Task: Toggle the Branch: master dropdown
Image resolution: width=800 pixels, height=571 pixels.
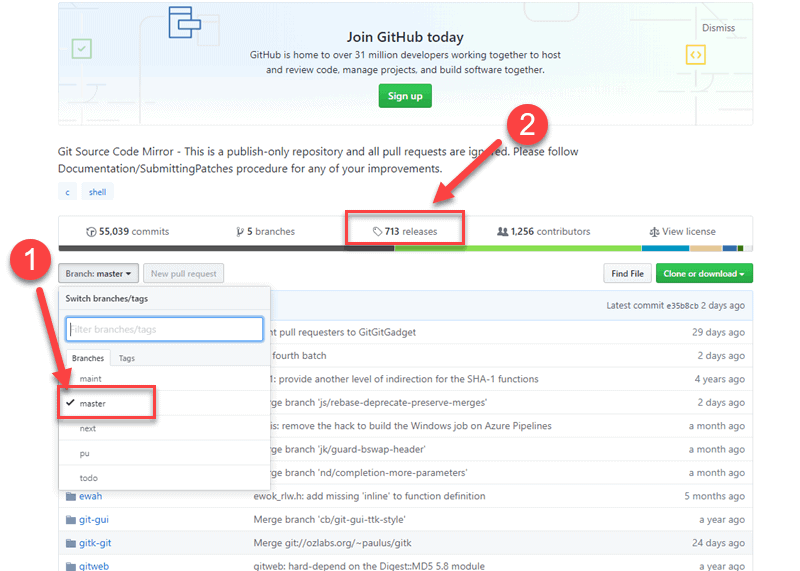Action: click(x=98, y=274)
